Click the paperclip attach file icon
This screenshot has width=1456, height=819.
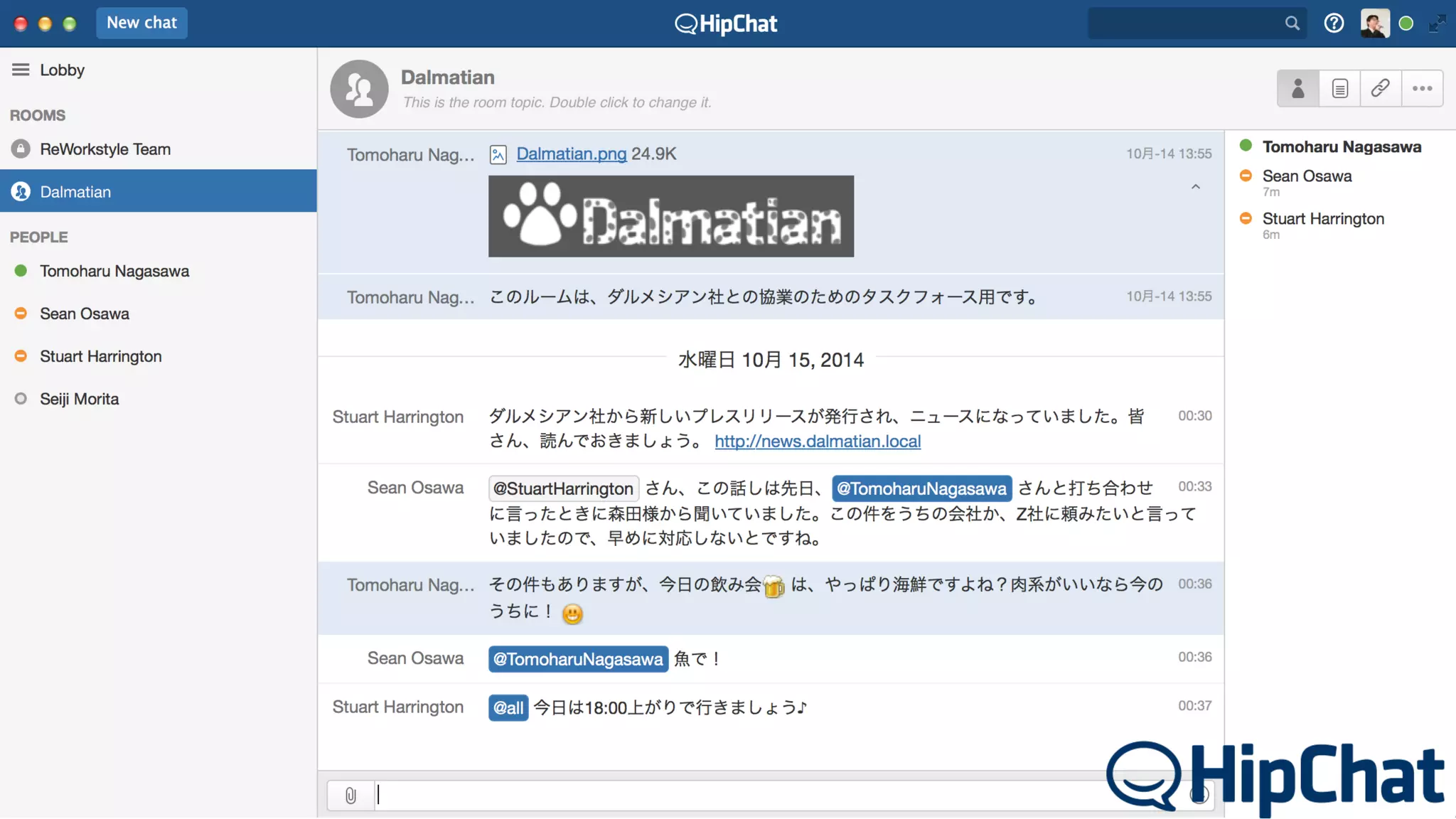click(x=350, y=796)
